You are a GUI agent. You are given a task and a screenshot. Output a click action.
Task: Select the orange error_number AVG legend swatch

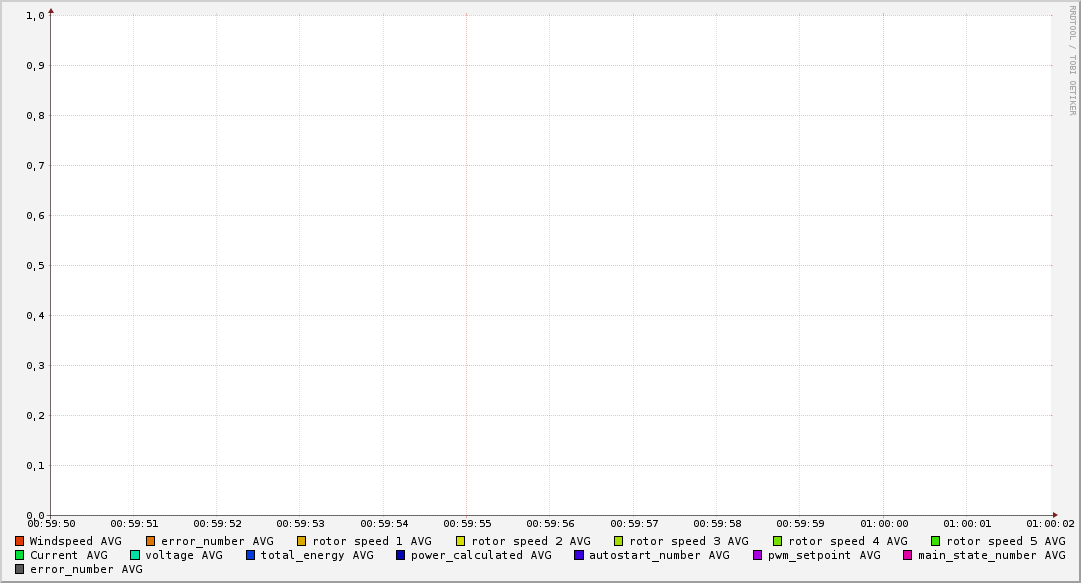click(151, 541)
